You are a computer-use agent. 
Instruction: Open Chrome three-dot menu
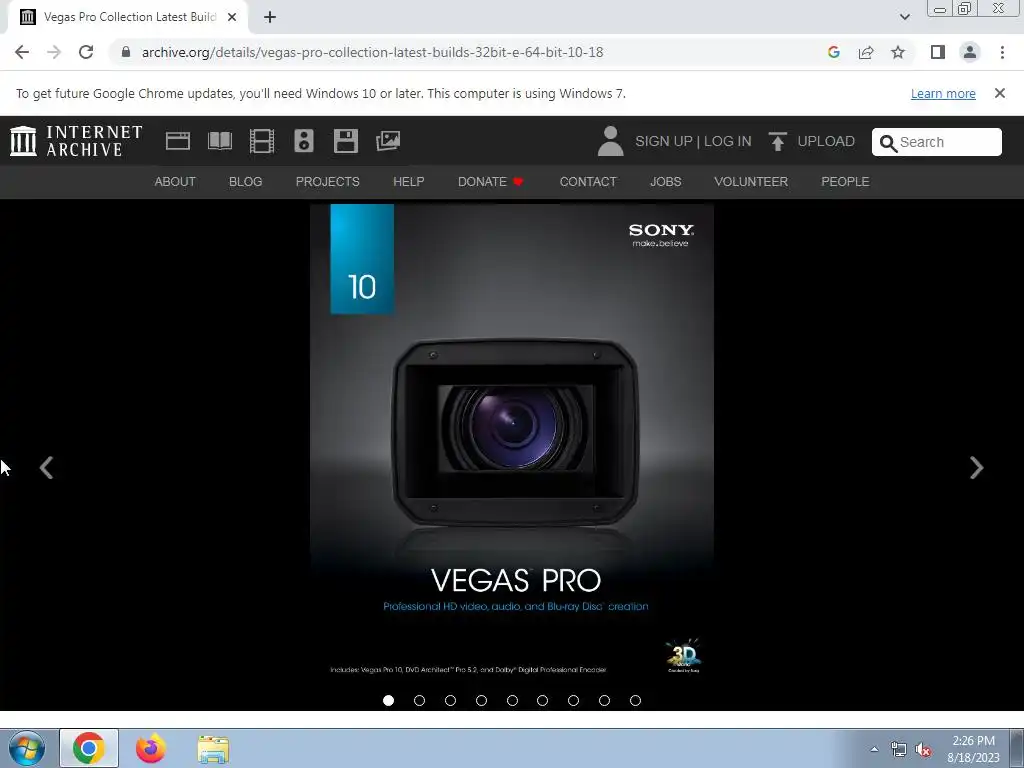[x=1002, y=52]
